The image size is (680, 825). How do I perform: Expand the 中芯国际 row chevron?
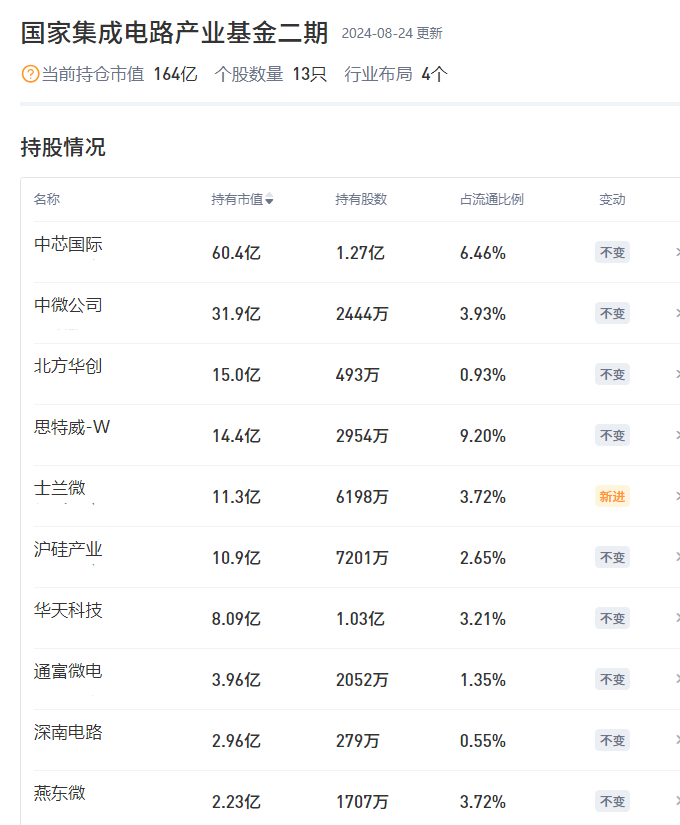pos(676,253)
